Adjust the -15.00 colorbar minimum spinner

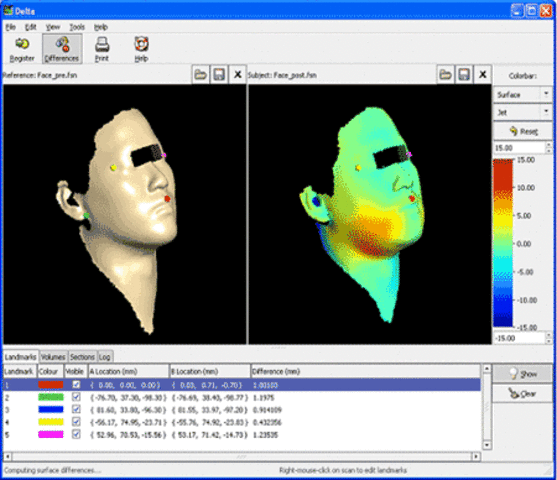pyautogui.click(x=548, y=338)
